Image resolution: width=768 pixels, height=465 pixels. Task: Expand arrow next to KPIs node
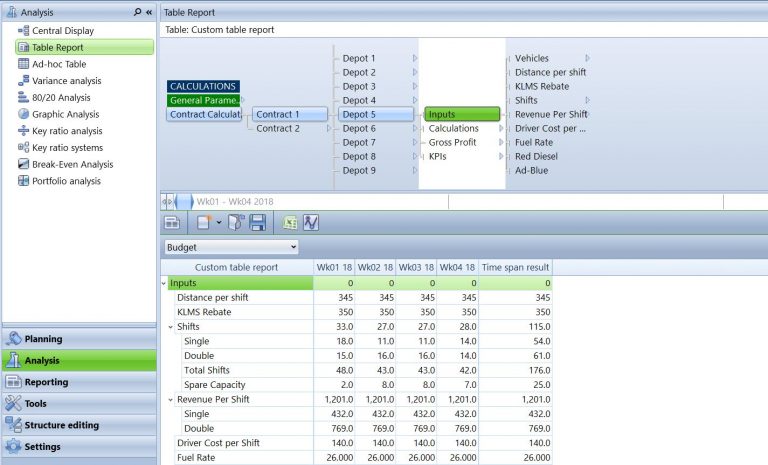(501, 156)
